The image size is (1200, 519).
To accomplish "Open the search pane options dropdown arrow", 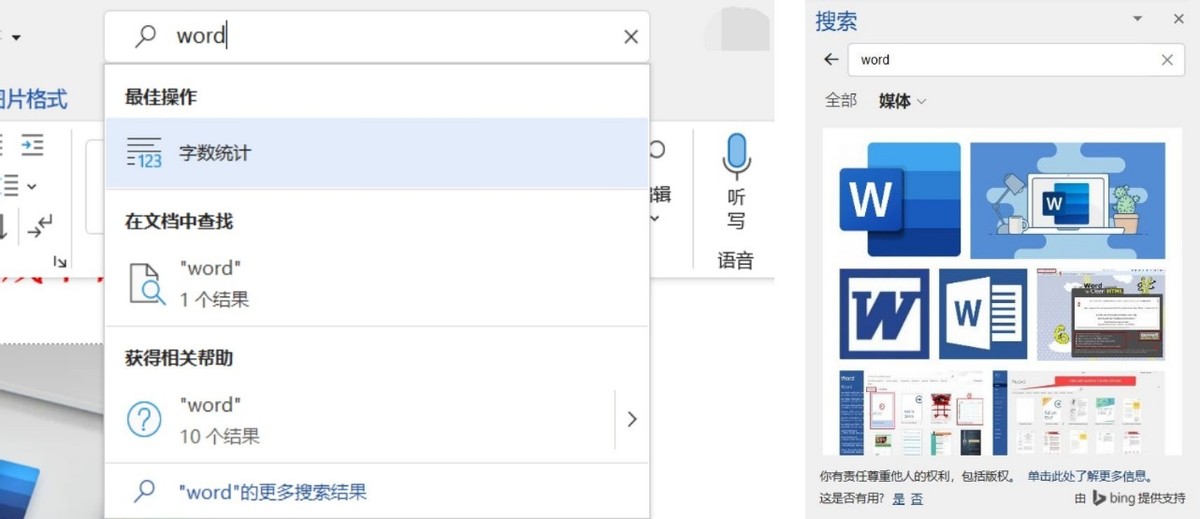I will point(1137,19).
